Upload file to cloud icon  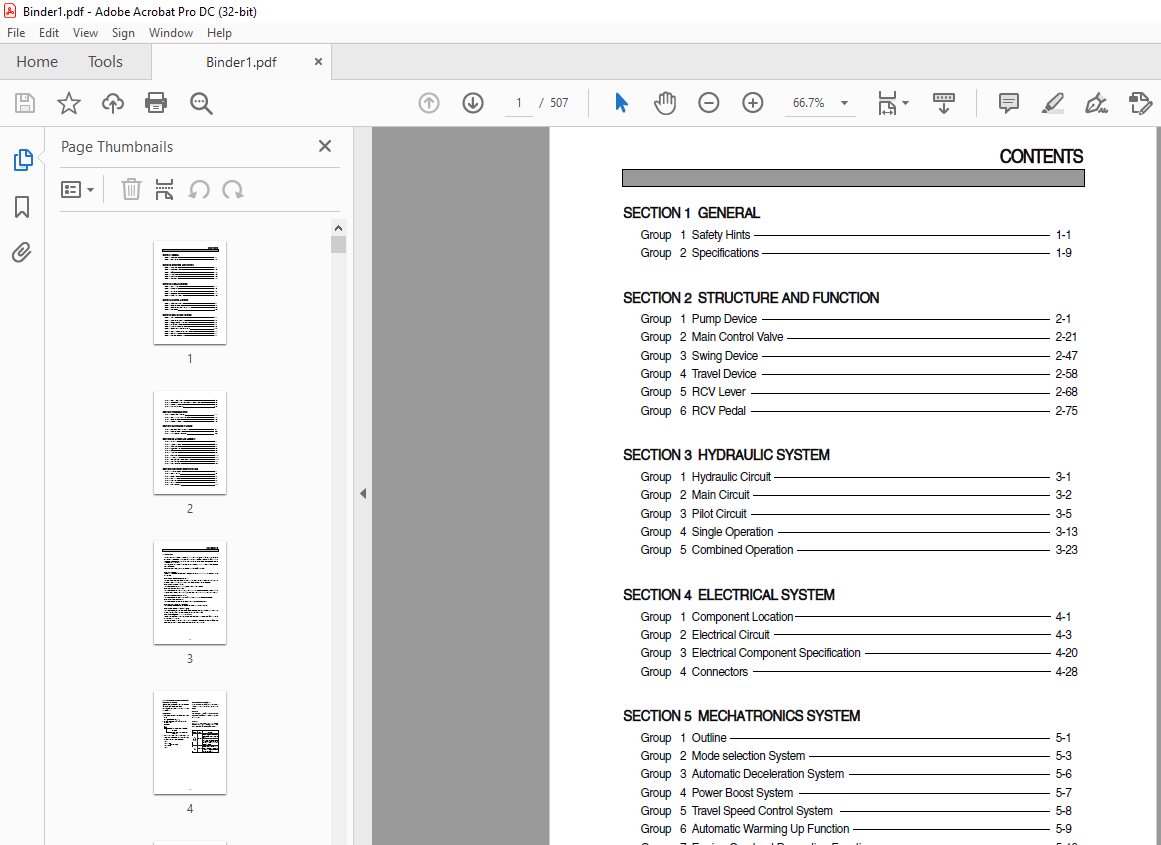coord(113,103)
